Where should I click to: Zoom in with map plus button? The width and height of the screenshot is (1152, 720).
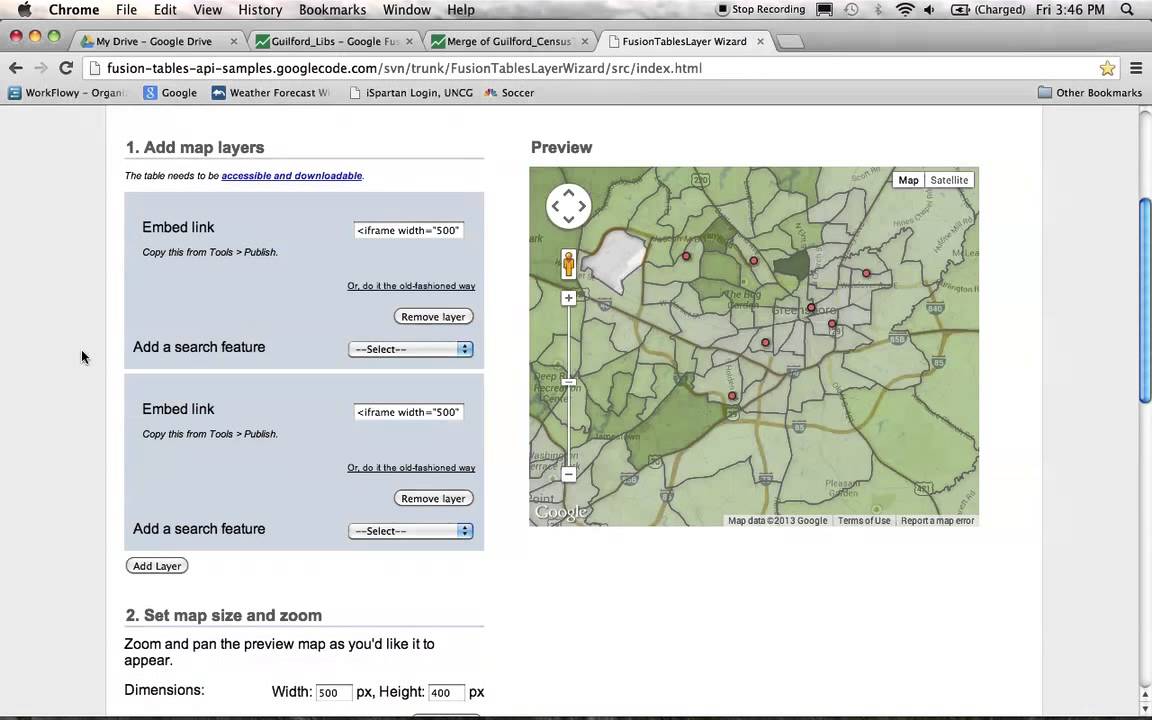[x=569, y=298]
